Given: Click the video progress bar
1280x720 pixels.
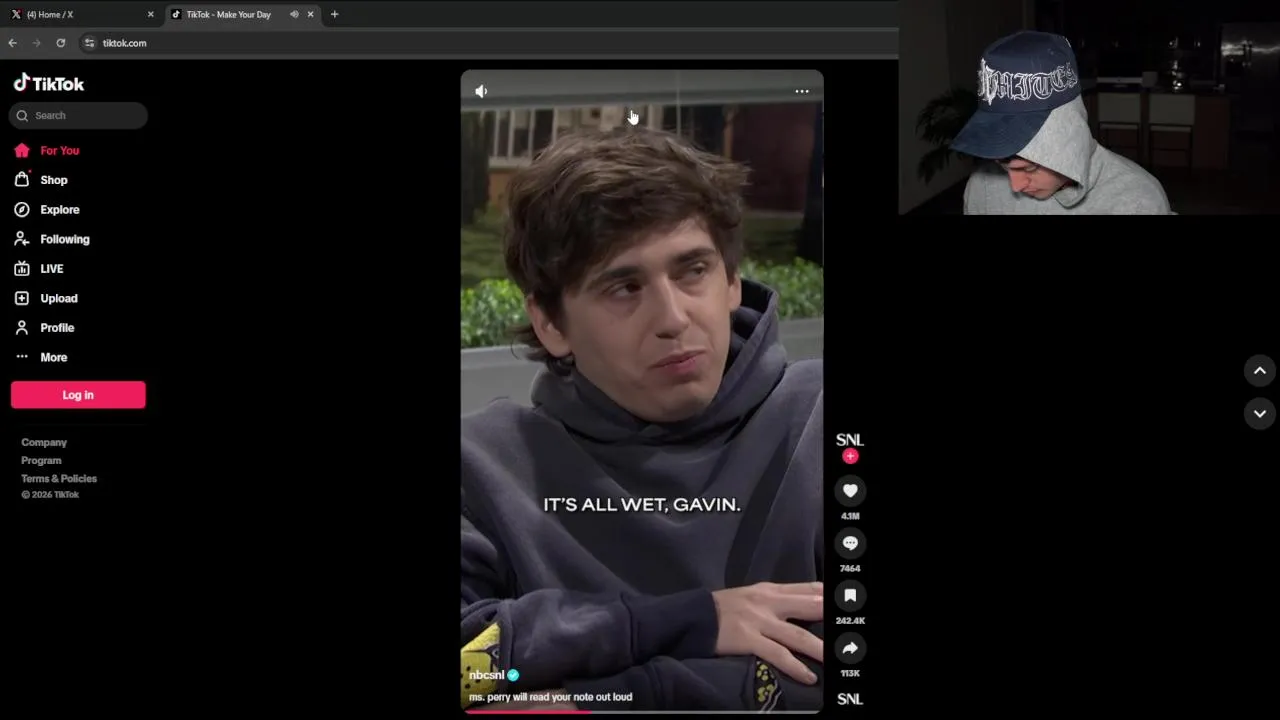Looking at the screenshot, I should tap(642, 711).
